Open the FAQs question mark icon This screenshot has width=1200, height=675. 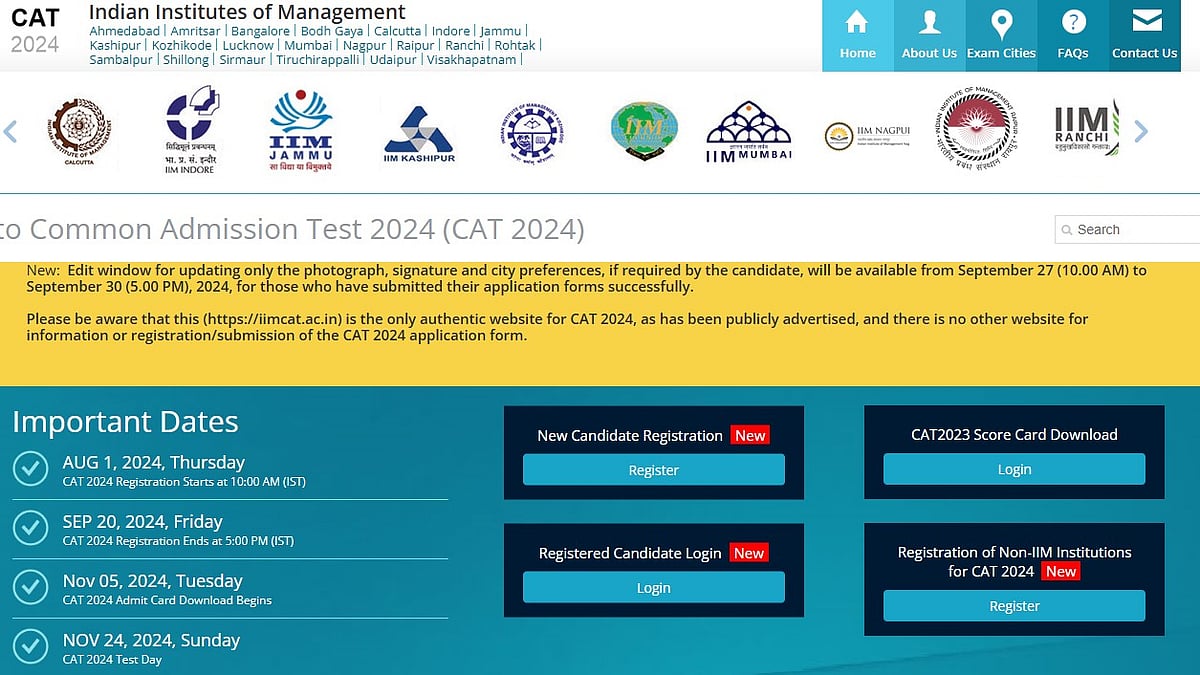pos(1073,22)
